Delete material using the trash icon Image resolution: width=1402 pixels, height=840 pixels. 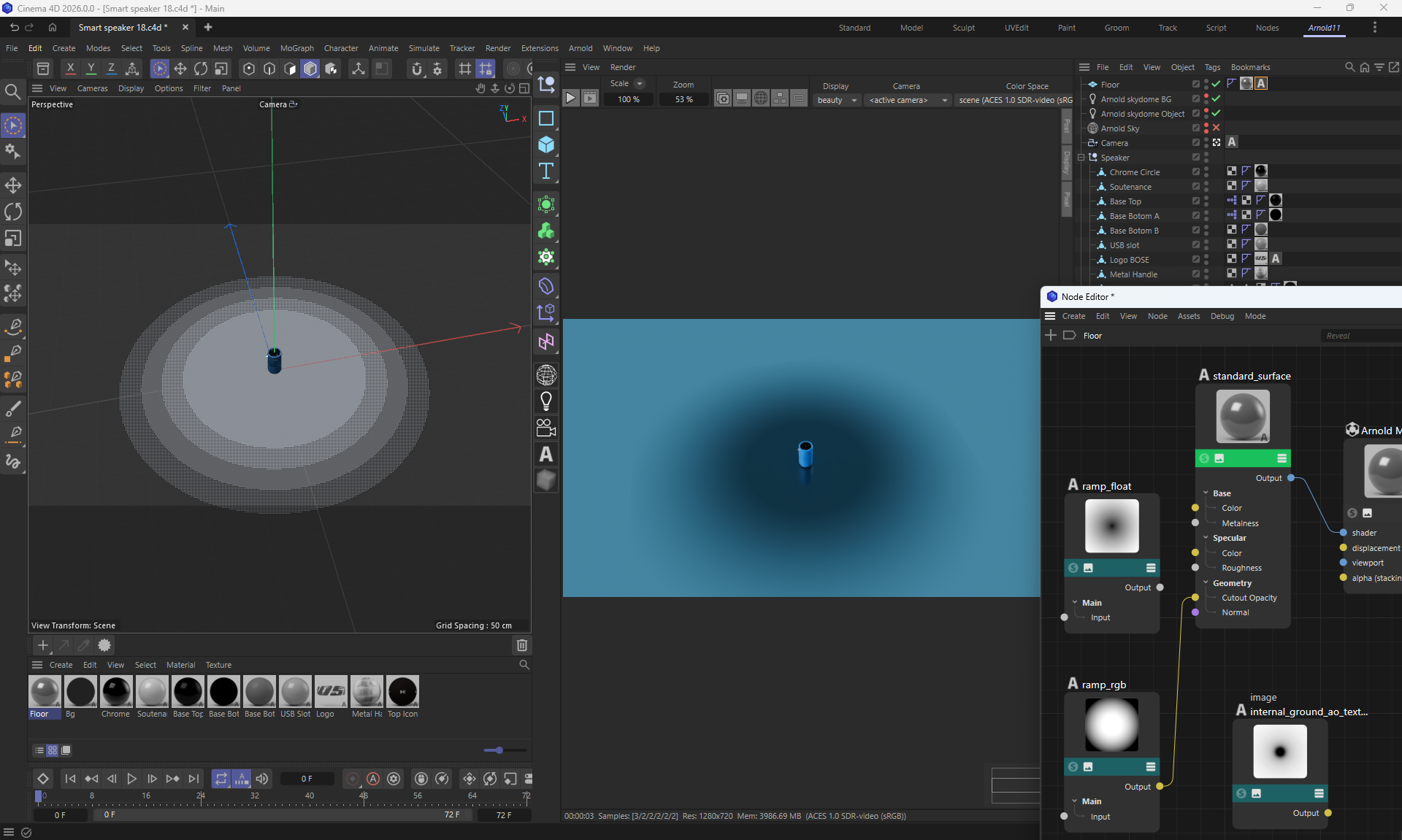coord(521,645)
